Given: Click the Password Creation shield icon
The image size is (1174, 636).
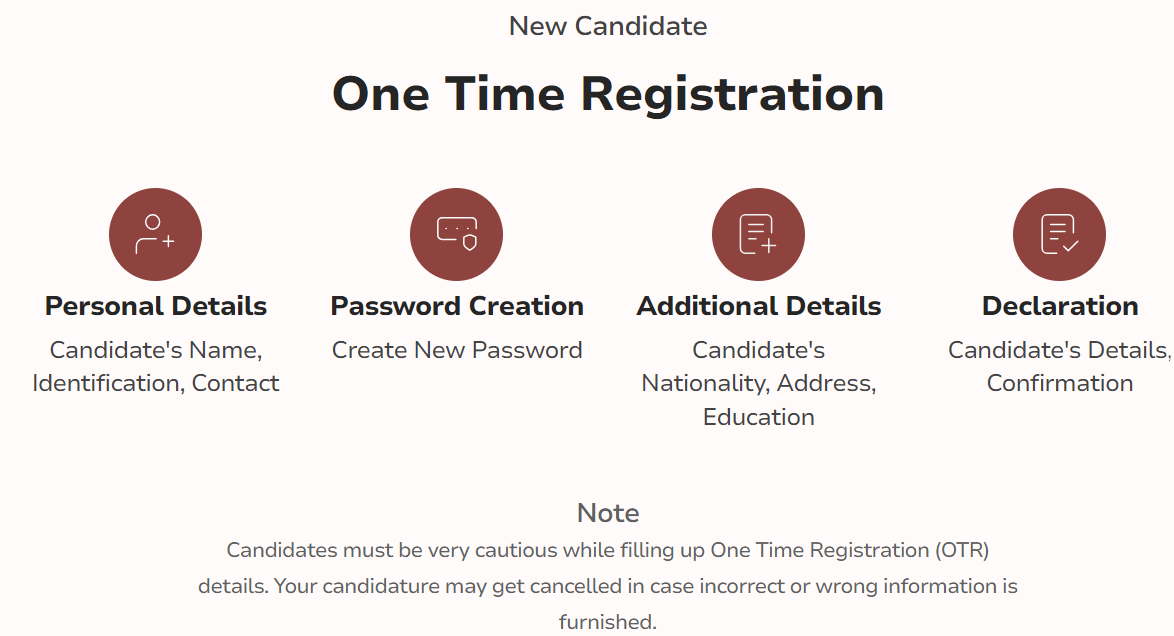Looking at the screenshot, I should (x=457, y=234).
